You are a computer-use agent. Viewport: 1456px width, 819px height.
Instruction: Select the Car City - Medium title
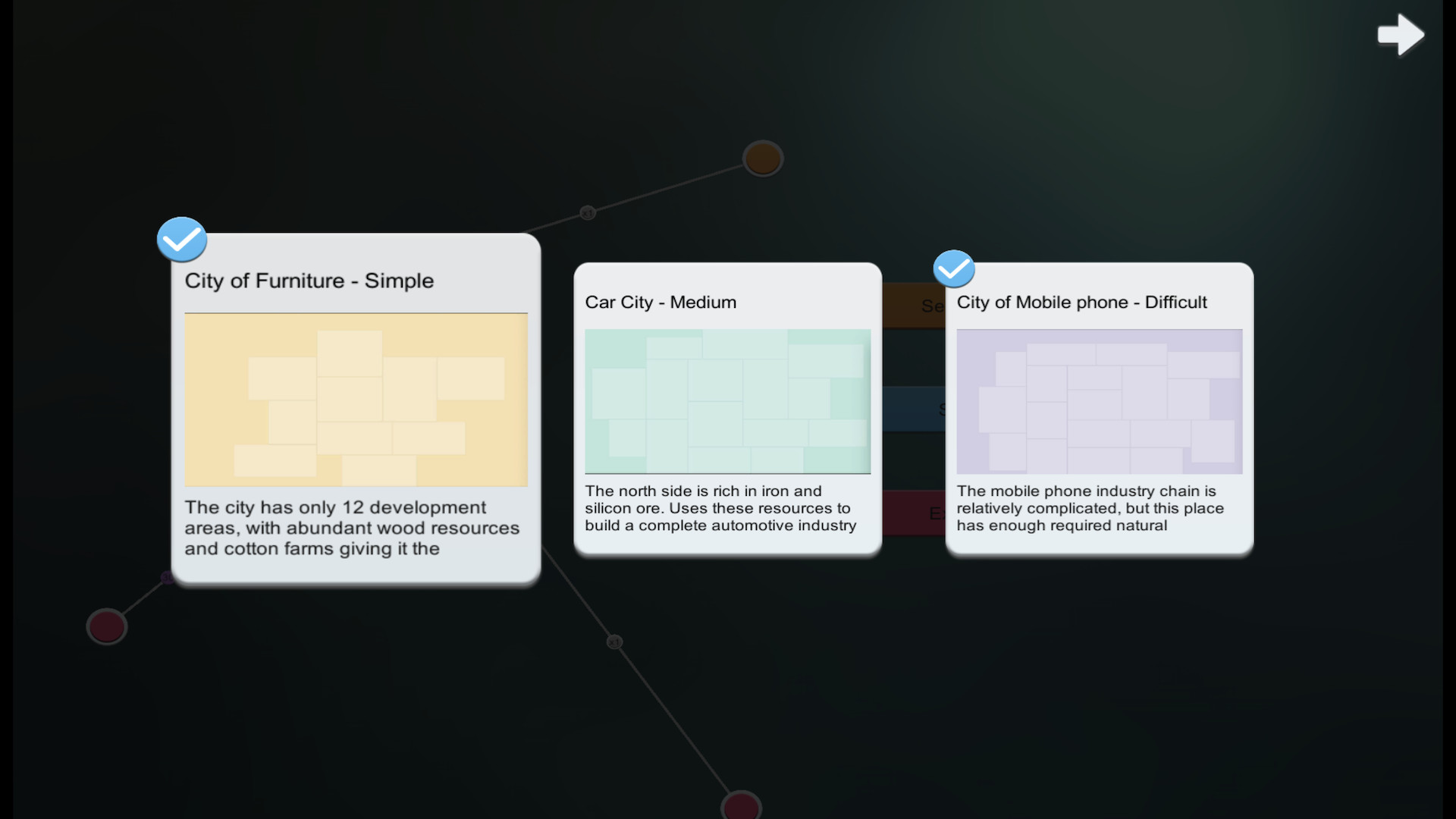661,302
